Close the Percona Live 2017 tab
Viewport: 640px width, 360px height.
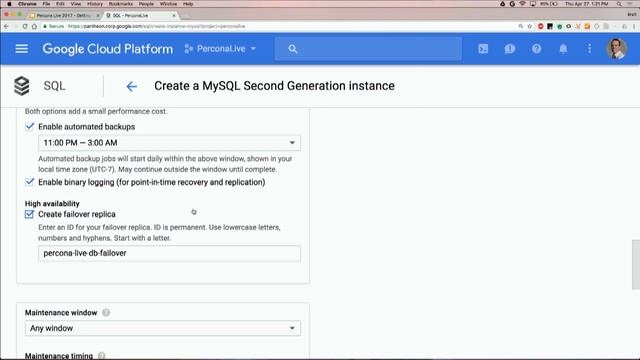(x=98, y=16)
